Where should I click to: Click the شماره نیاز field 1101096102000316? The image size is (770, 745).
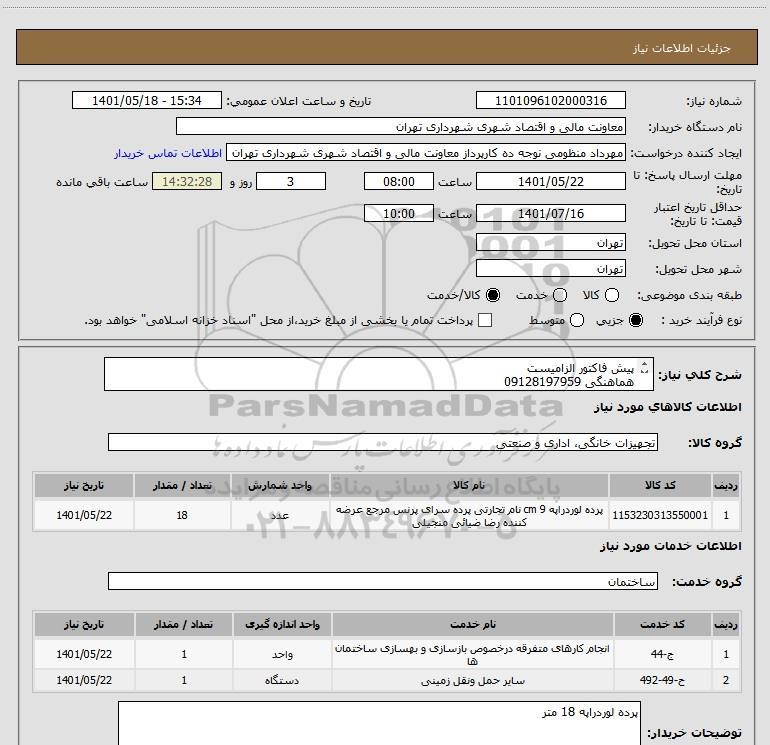pyautogui.click(x=550, y=100)
